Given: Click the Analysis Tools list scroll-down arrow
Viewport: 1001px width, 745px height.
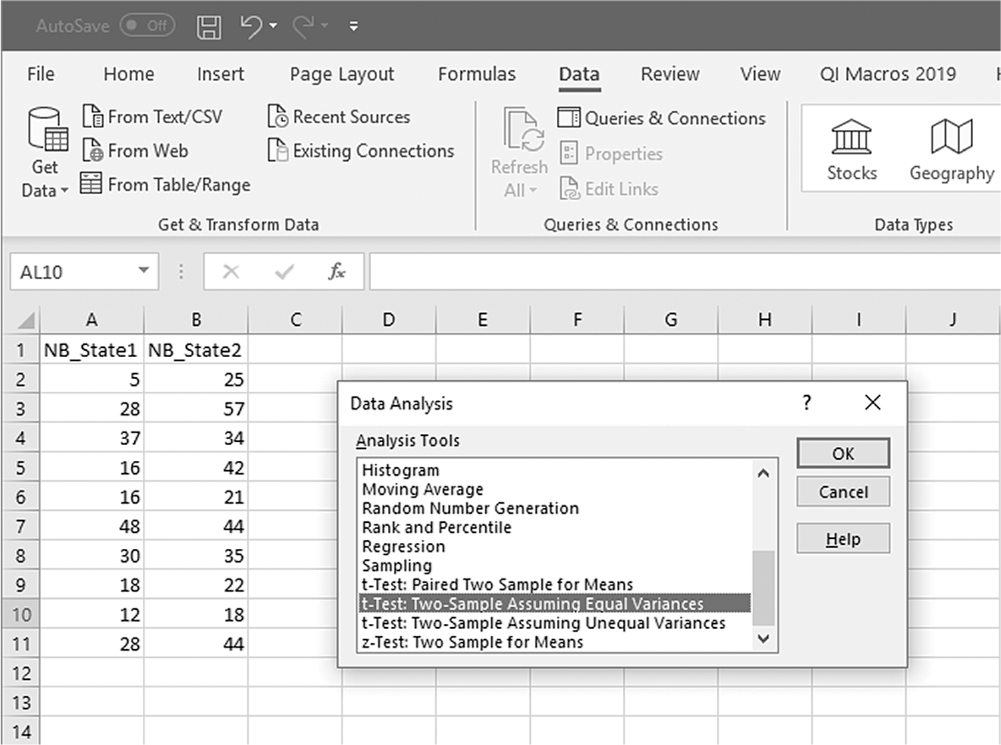Looking at the screenshot, I should pos(764,638).
